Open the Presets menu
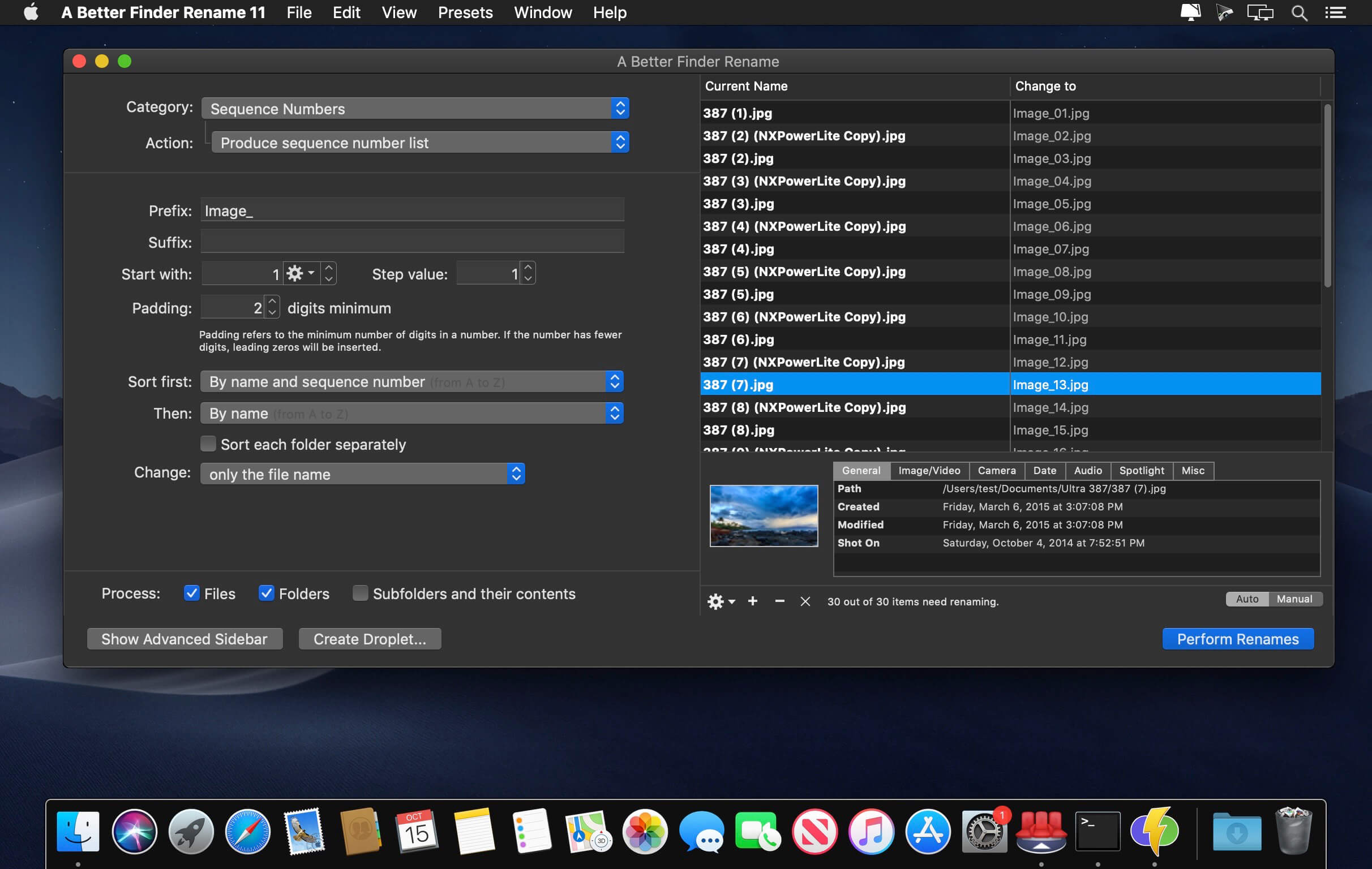Image resolution: width=1372 pixels, height=869 pixels. pyautogui.click(x=465, y=12)
